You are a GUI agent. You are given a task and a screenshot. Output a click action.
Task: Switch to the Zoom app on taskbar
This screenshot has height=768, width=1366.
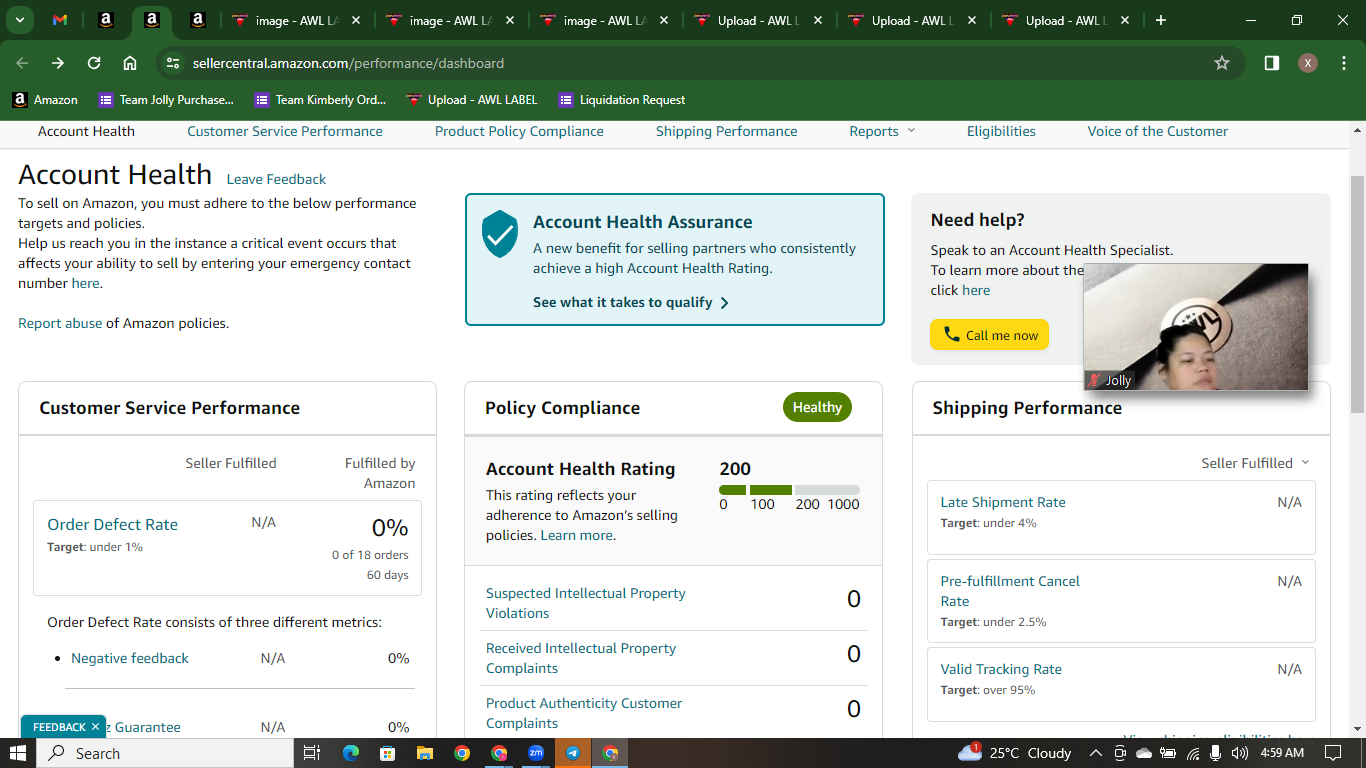(536, 753)
